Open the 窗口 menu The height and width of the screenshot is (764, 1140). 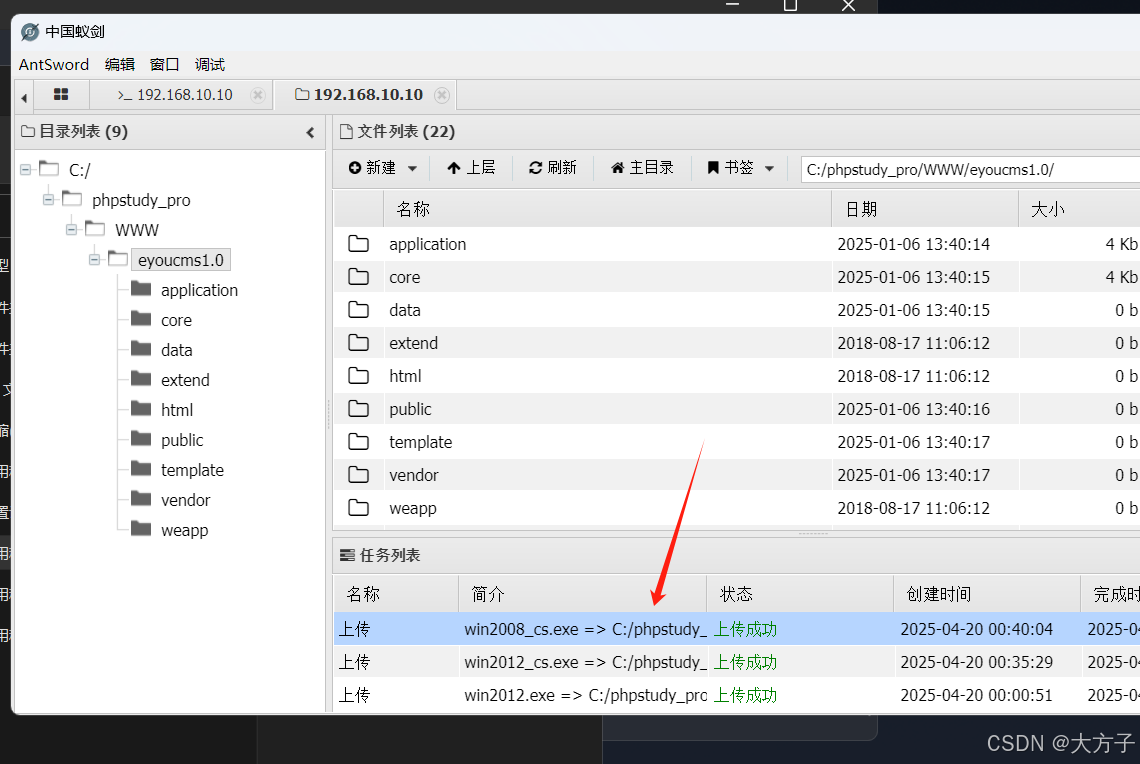[x=164, y=65]
